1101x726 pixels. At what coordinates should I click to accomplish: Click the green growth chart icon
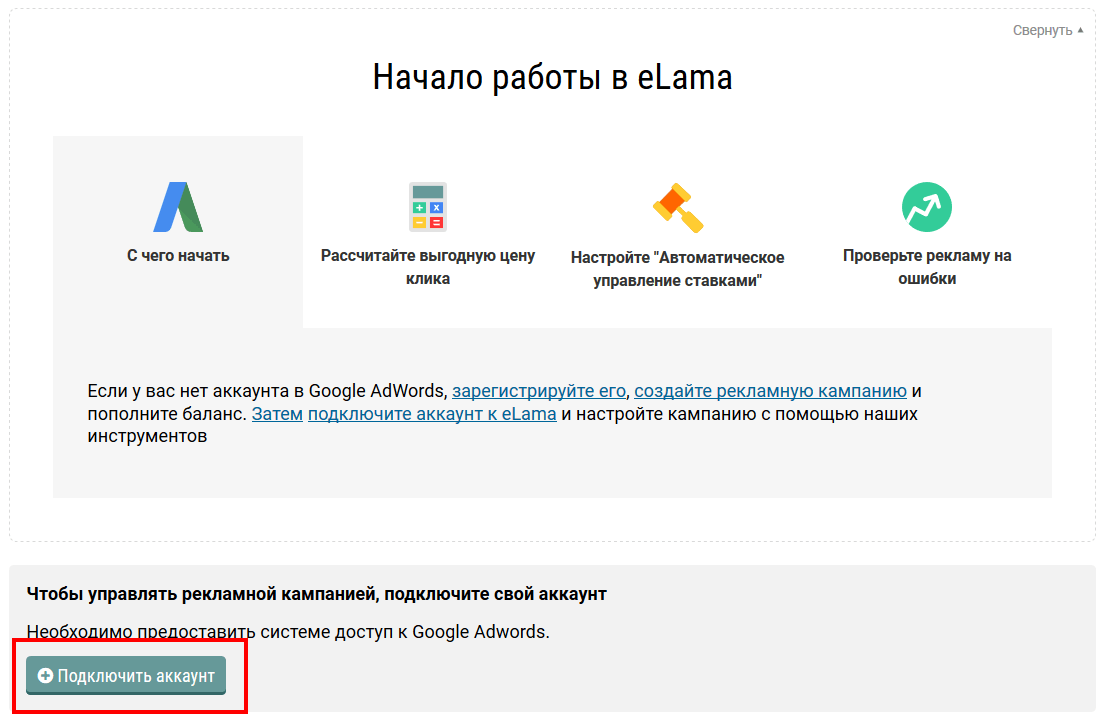point(926,207)
